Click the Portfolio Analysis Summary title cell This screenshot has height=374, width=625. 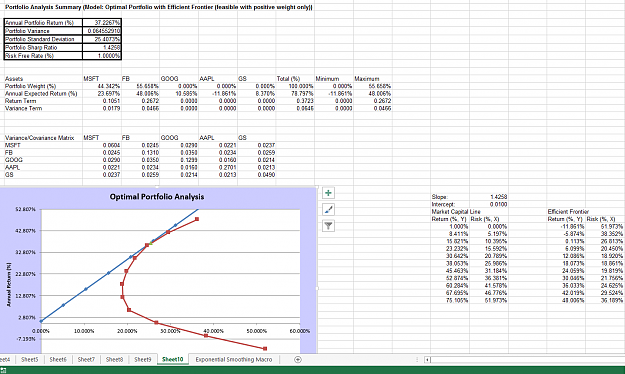point(159,7)
